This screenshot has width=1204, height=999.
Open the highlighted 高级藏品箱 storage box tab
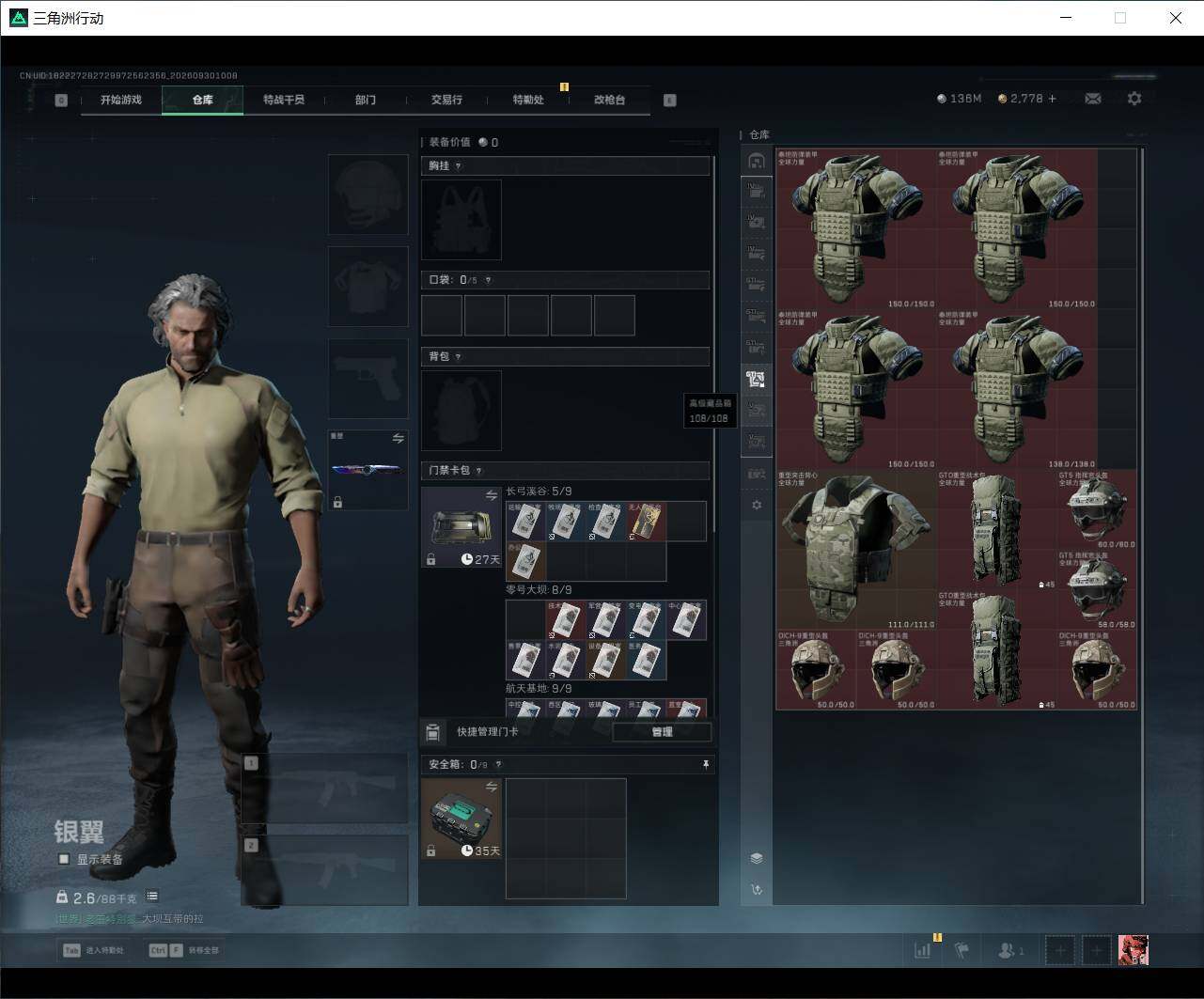coord(756,380)
